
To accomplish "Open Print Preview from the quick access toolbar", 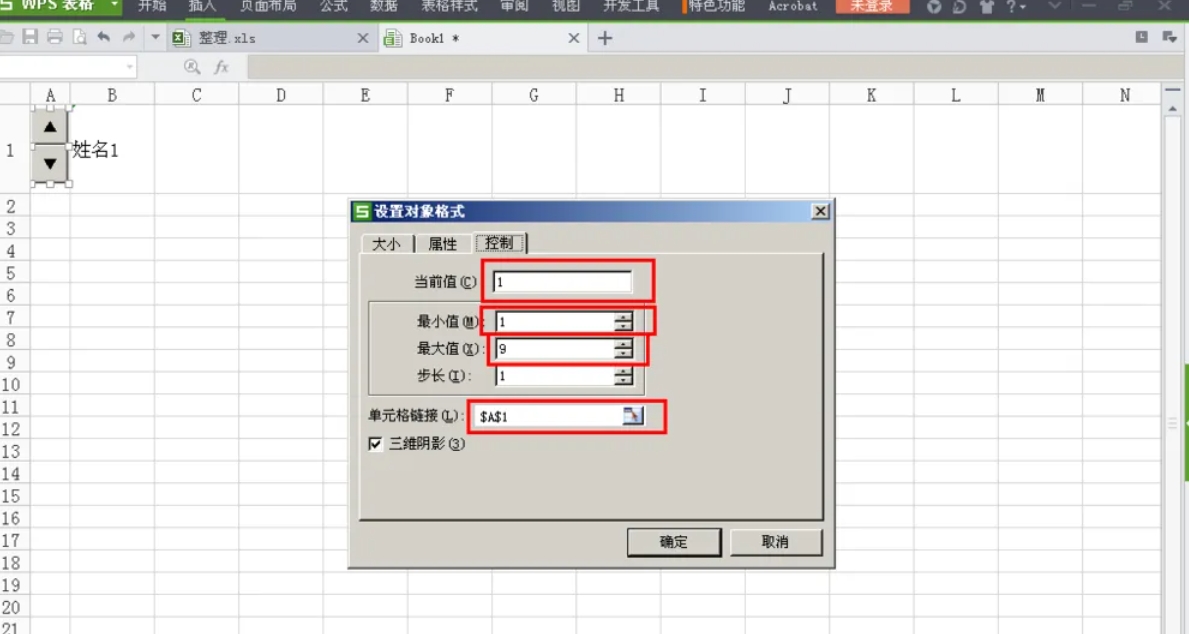I will (79, 36).
